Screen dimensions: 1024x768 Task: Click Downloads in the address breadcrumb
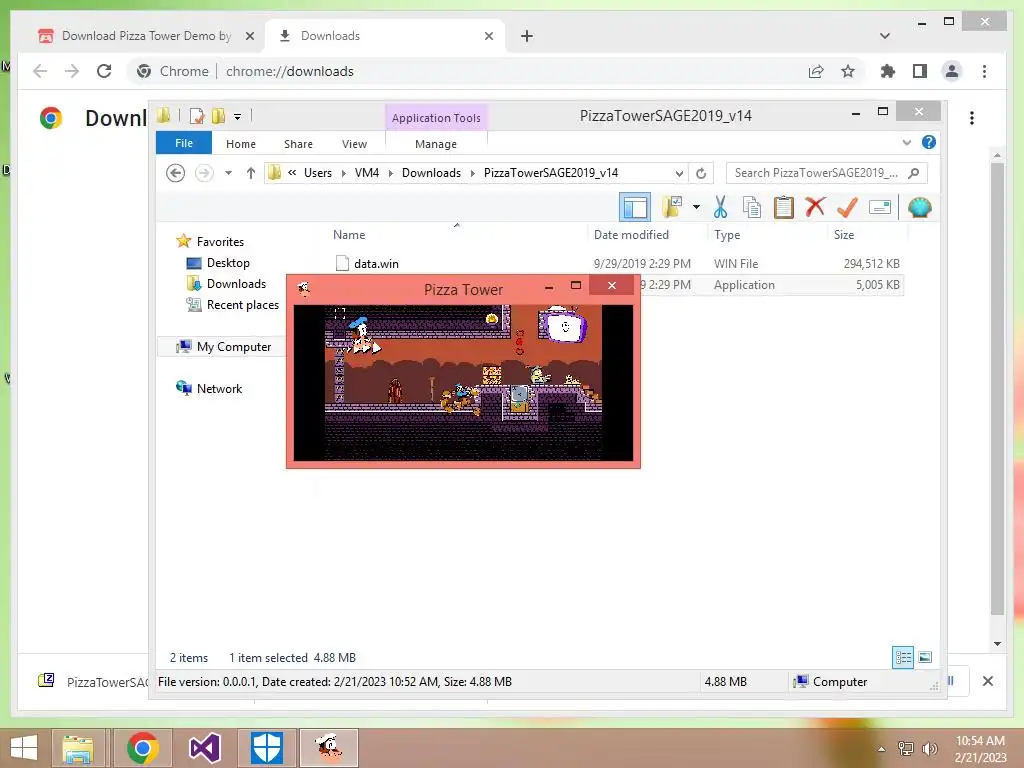pos(431,173)
